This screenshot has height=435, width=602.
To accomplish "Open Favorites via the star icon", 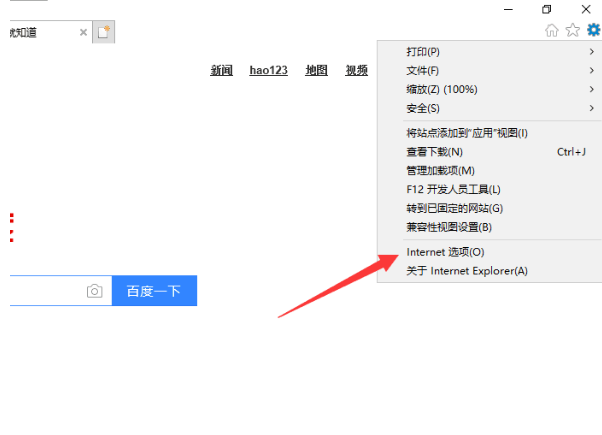I will pos(572,30).
